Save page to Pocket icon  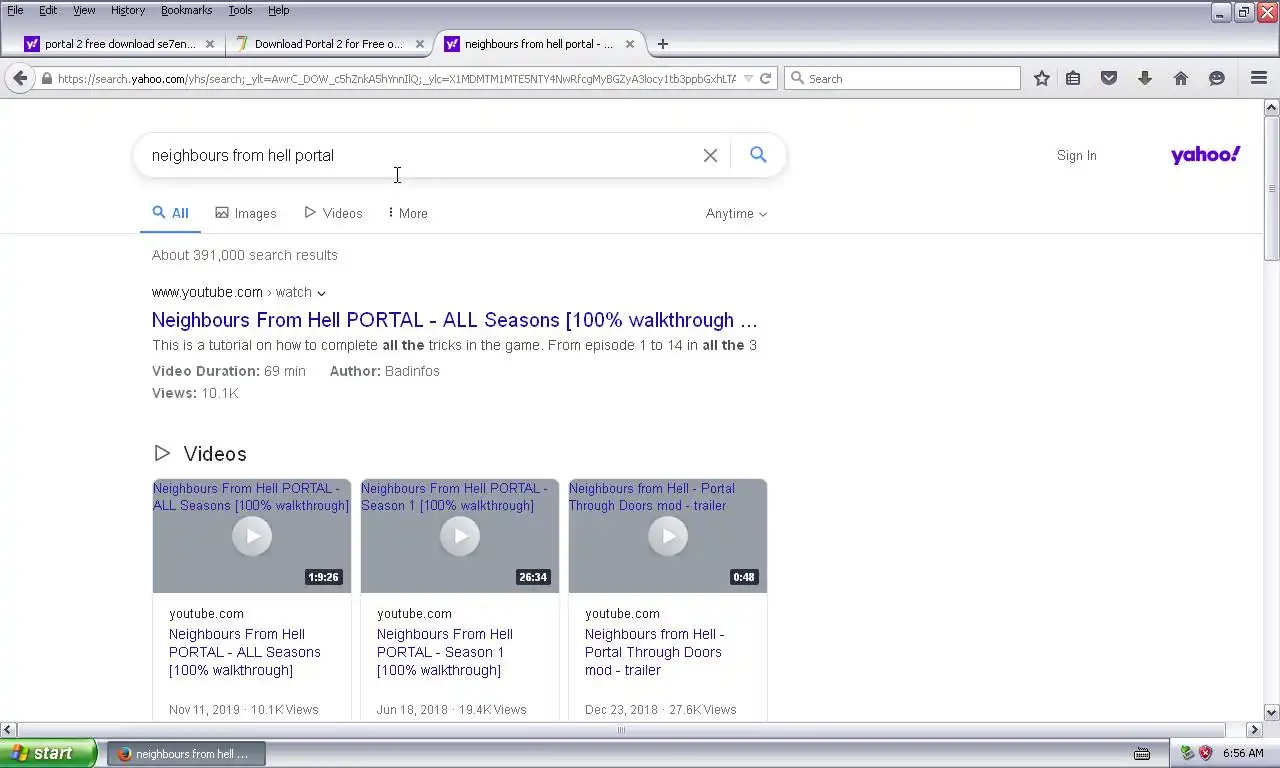[1109, 78]
